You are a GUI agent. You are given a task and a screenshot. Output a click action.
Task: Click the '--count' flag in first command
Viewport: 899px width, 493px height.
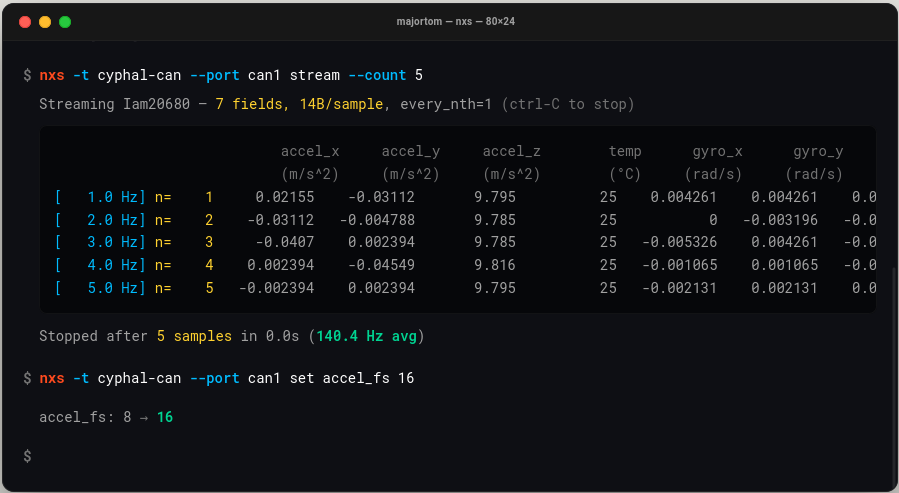[377, 75]
